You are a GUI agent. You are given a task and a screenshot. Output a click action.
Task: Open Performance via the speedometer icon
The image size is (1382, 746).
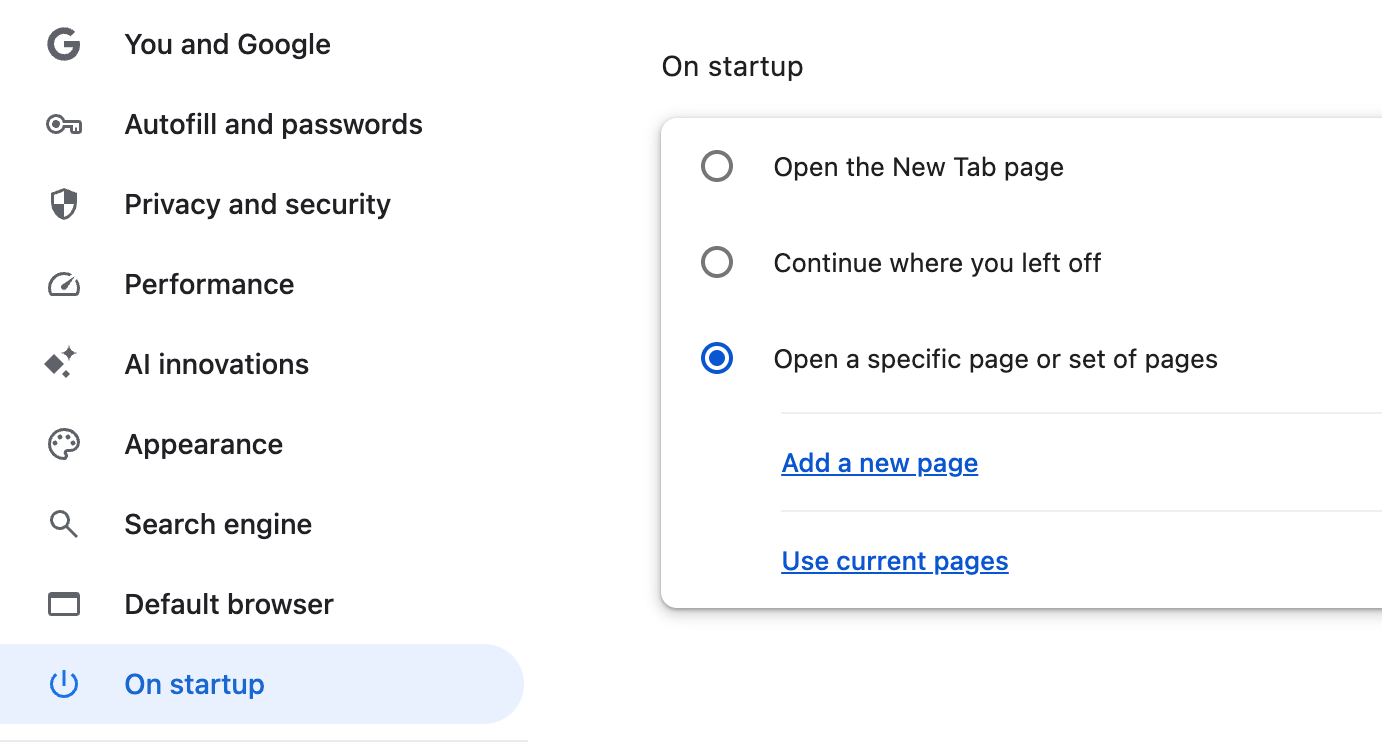point(62,284)
